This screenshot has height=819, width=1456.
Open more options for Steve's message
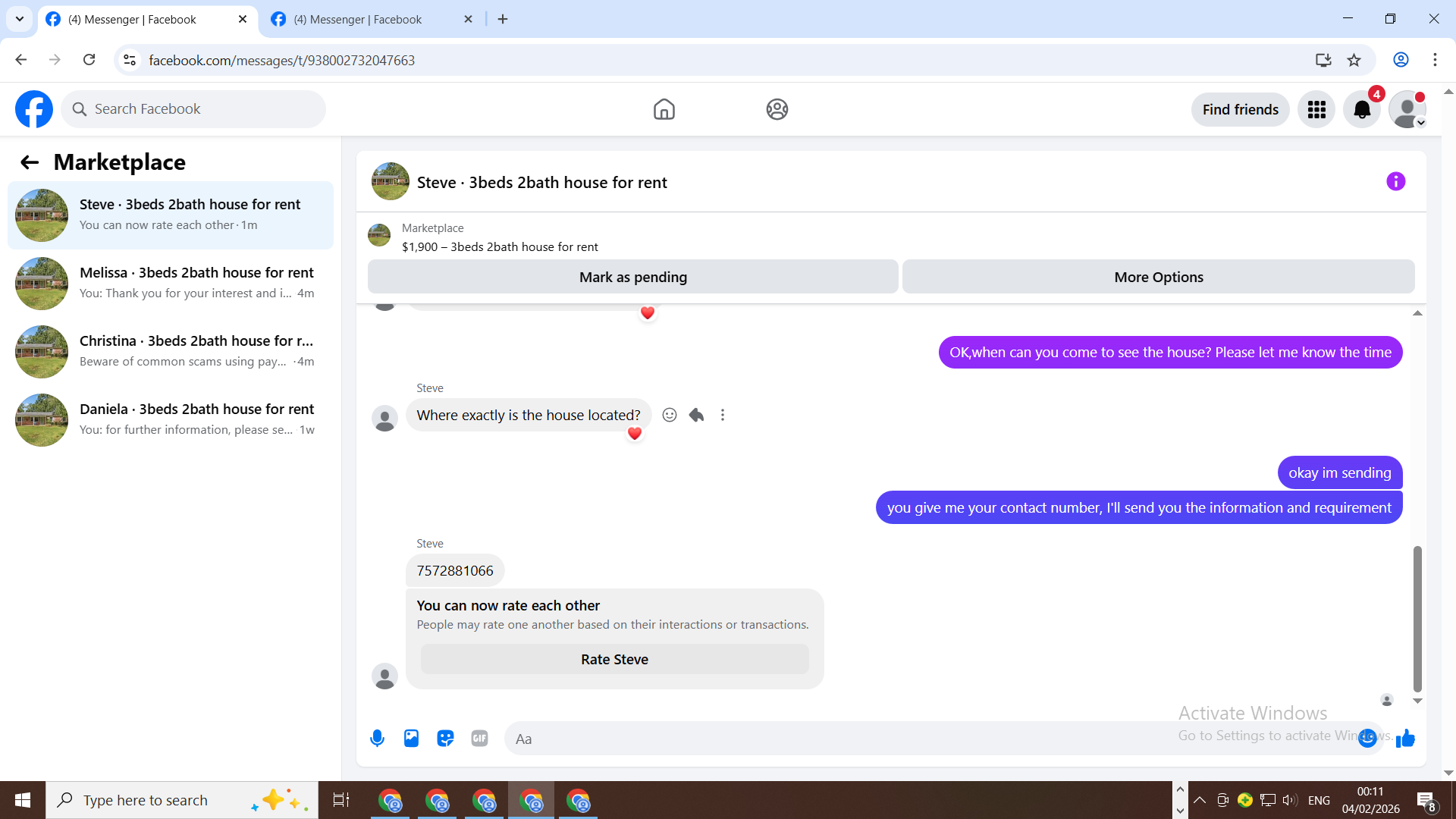click(x=723, y=415)
